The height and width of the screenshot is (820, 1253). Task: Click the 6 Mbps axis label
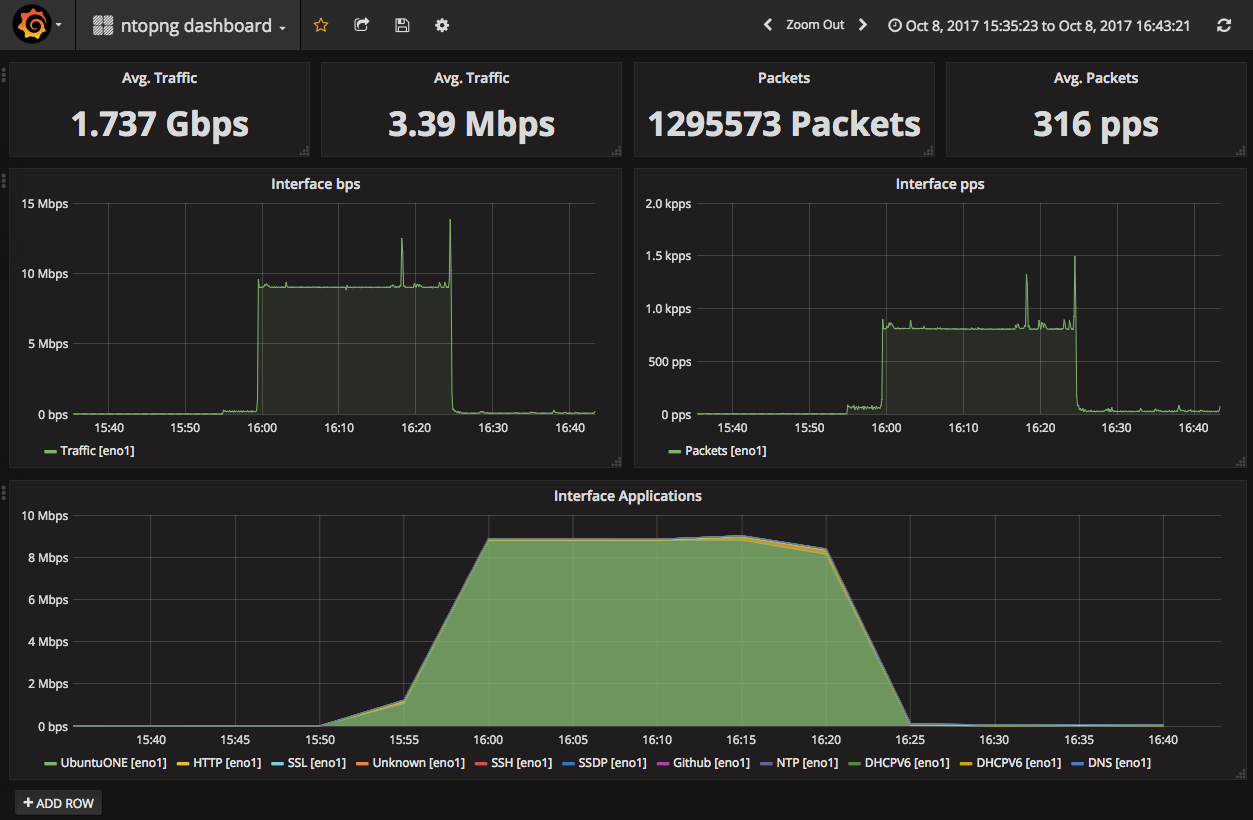[x=46, y=600]
